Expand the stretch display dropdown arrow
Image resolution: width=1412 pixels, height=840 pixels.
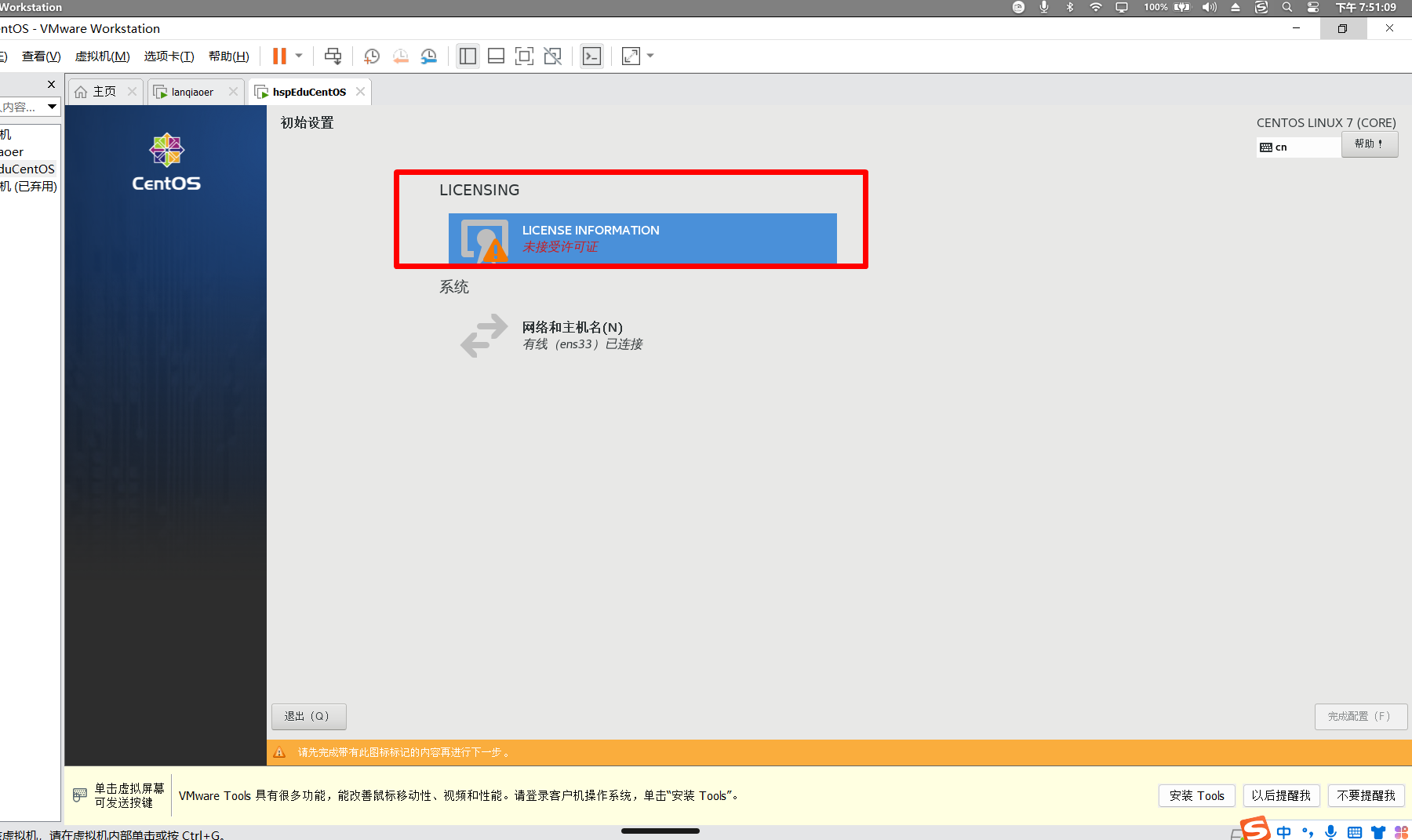point(650,56)
